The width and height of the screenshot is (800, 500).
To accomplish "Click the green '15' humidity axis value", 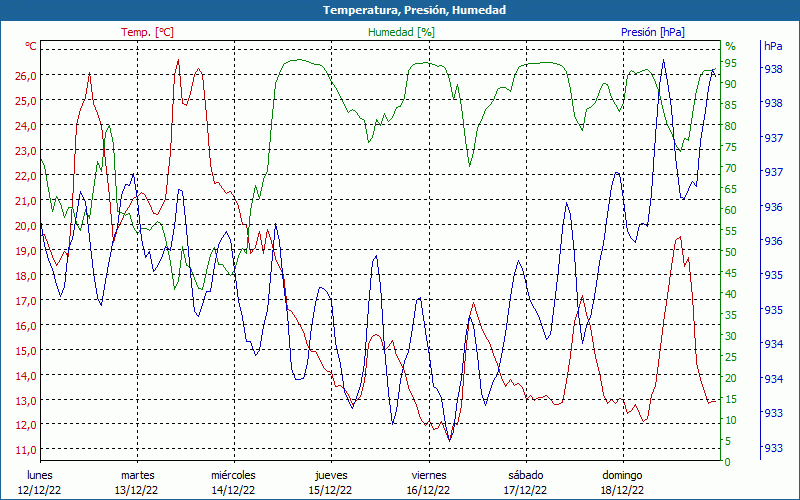I will (x=731, y=399).
